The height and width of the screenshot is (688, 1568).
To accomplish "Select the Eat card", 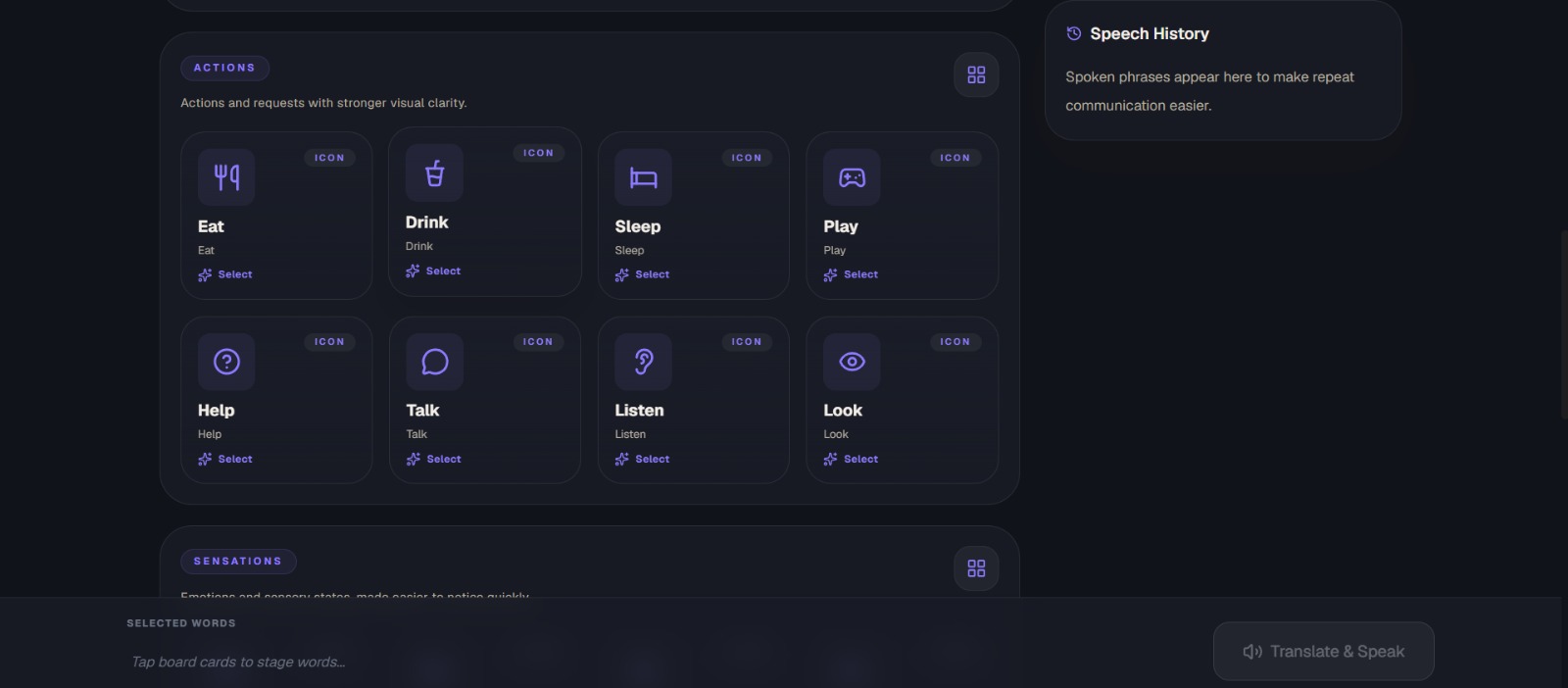I will 276,216.
